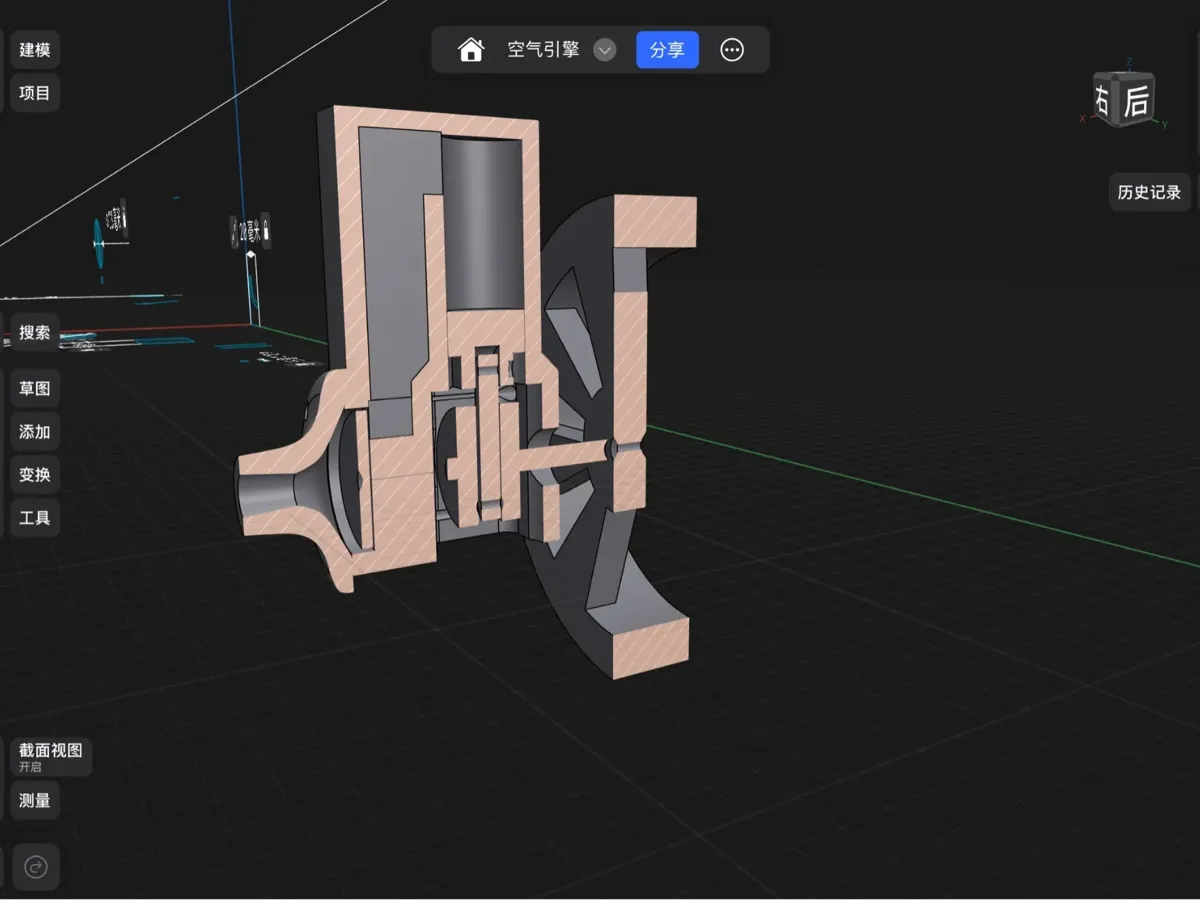Open the 搜索 tool search

35,333
